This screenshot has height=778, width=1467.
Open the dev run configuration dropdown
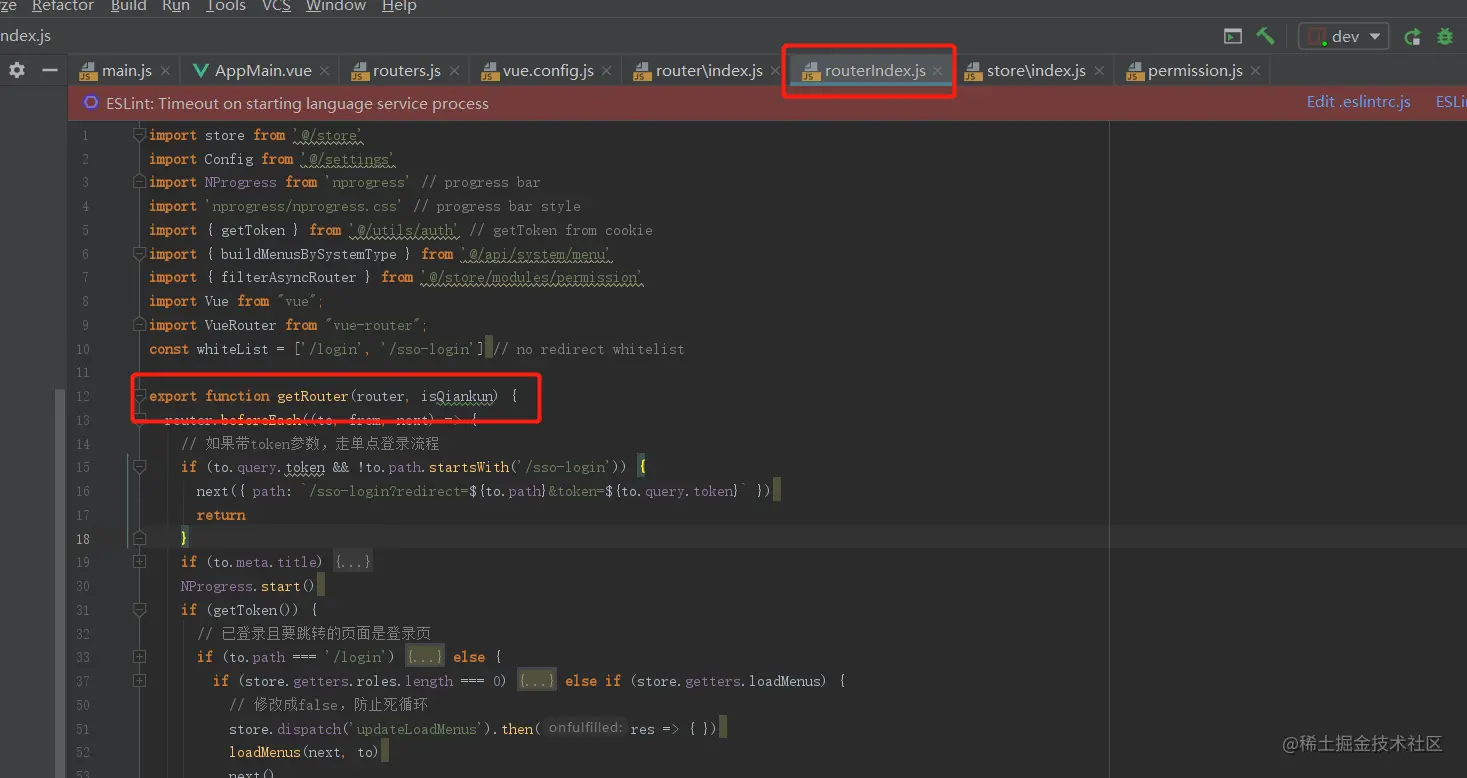[1344, 37]
